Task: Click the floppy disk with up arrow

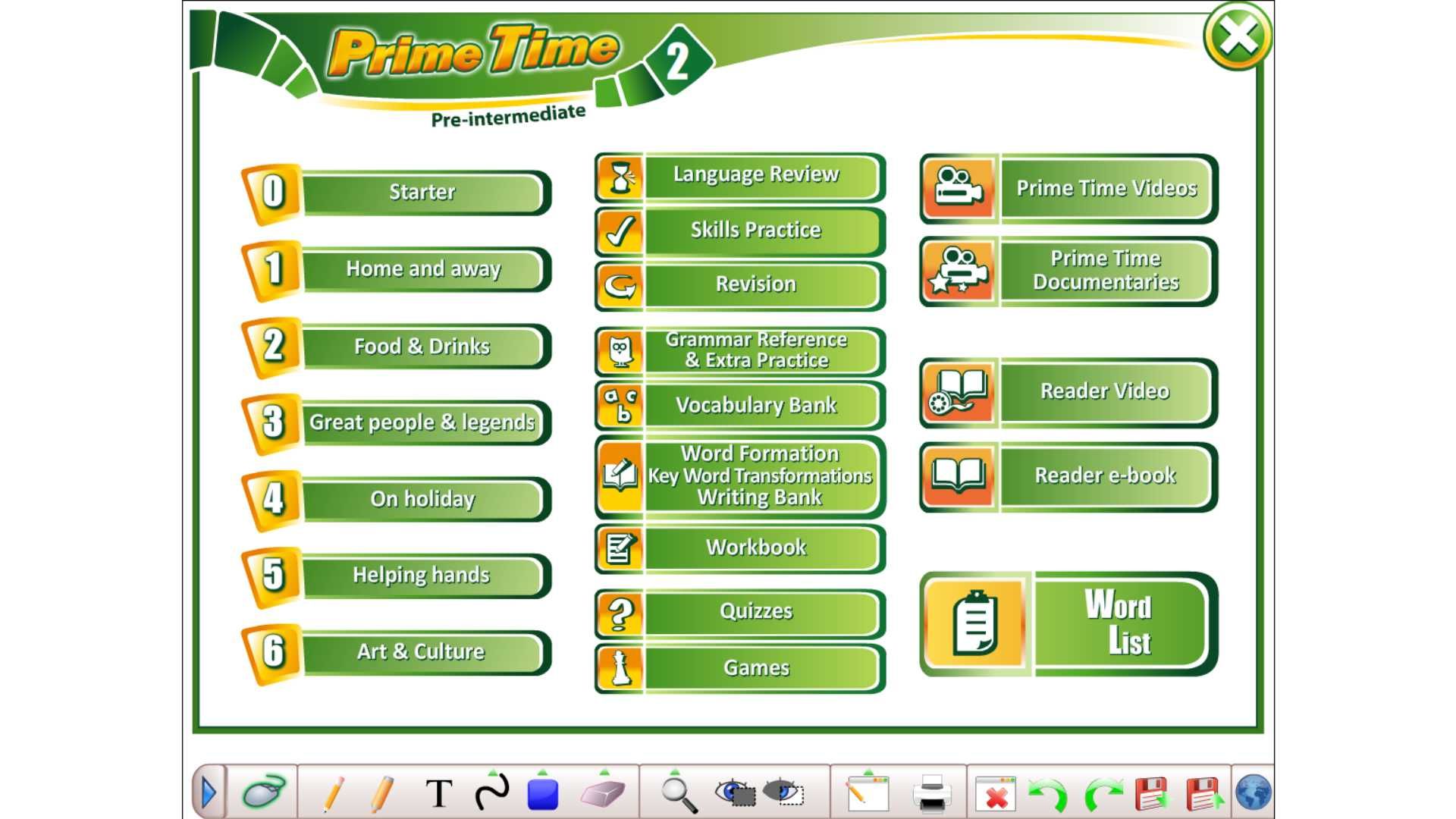Action: 1204,793
